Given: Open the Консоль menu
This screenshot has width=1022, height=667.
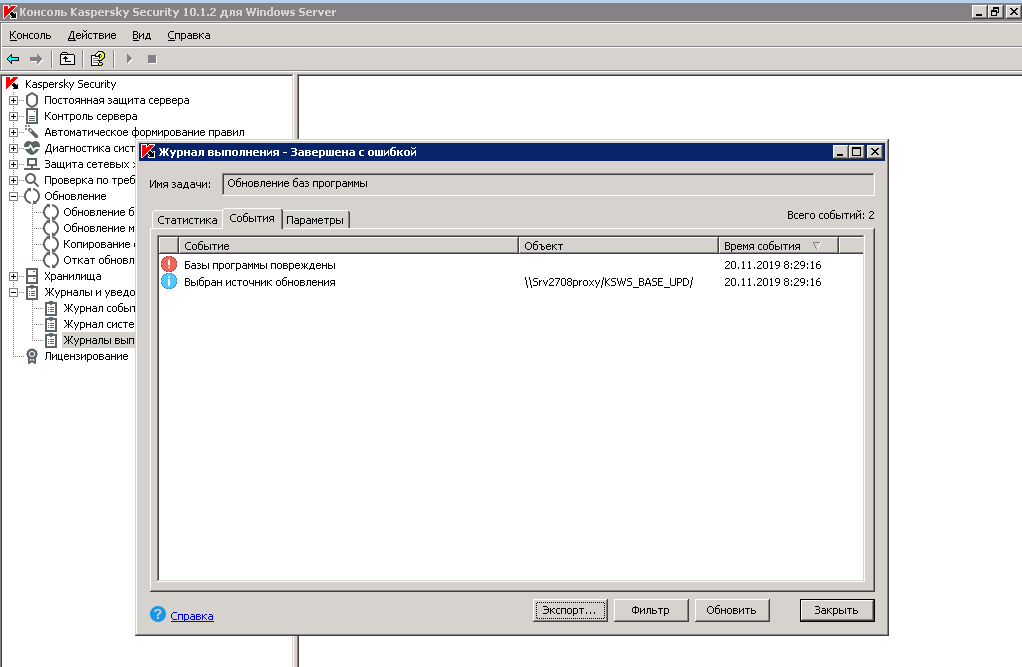Looking at the screenshot, I should 30,35.
